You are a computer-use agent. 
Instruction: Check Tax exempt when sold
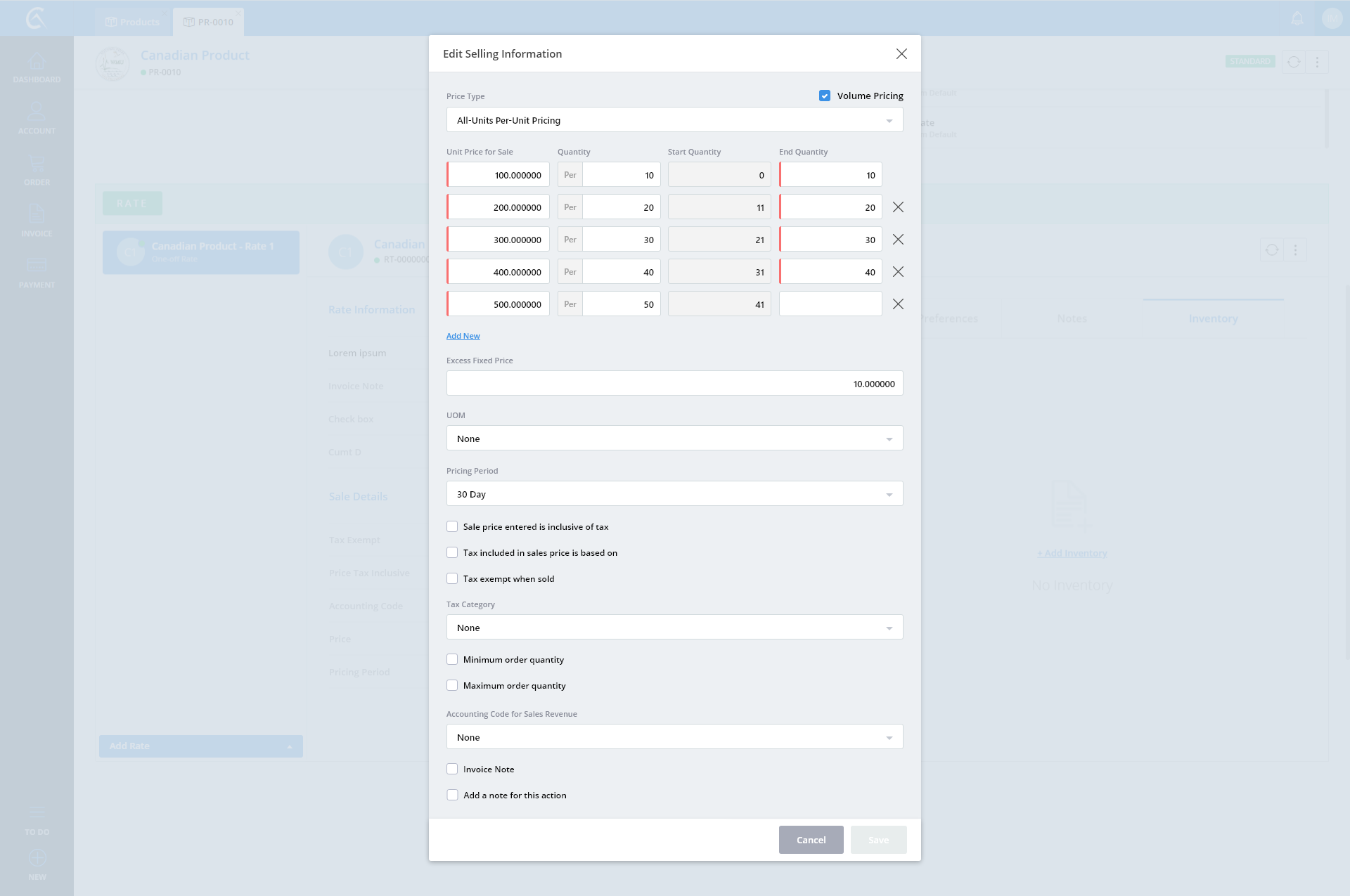452,578
